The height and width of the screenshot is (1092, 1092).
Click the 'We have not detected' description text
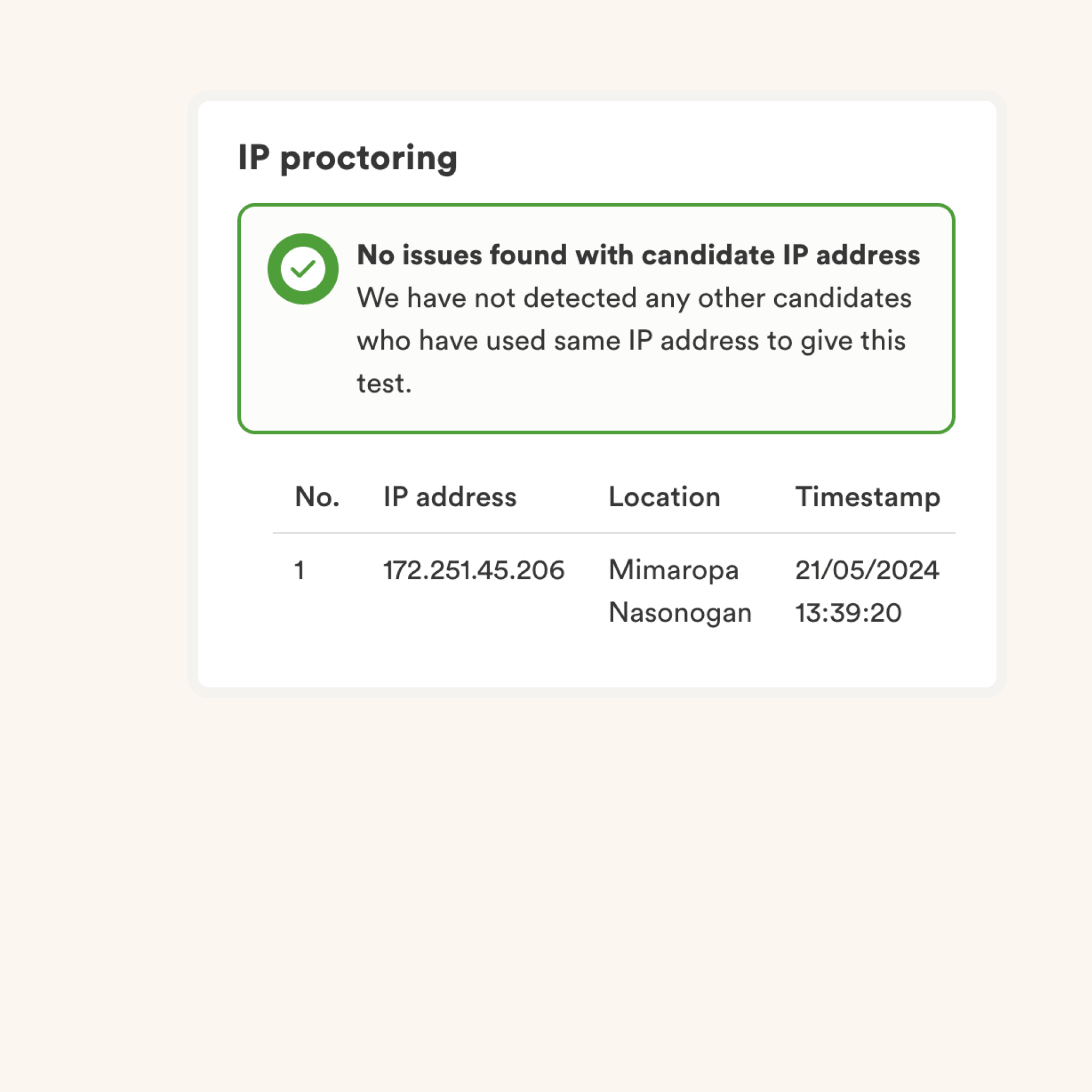point(633,298)
